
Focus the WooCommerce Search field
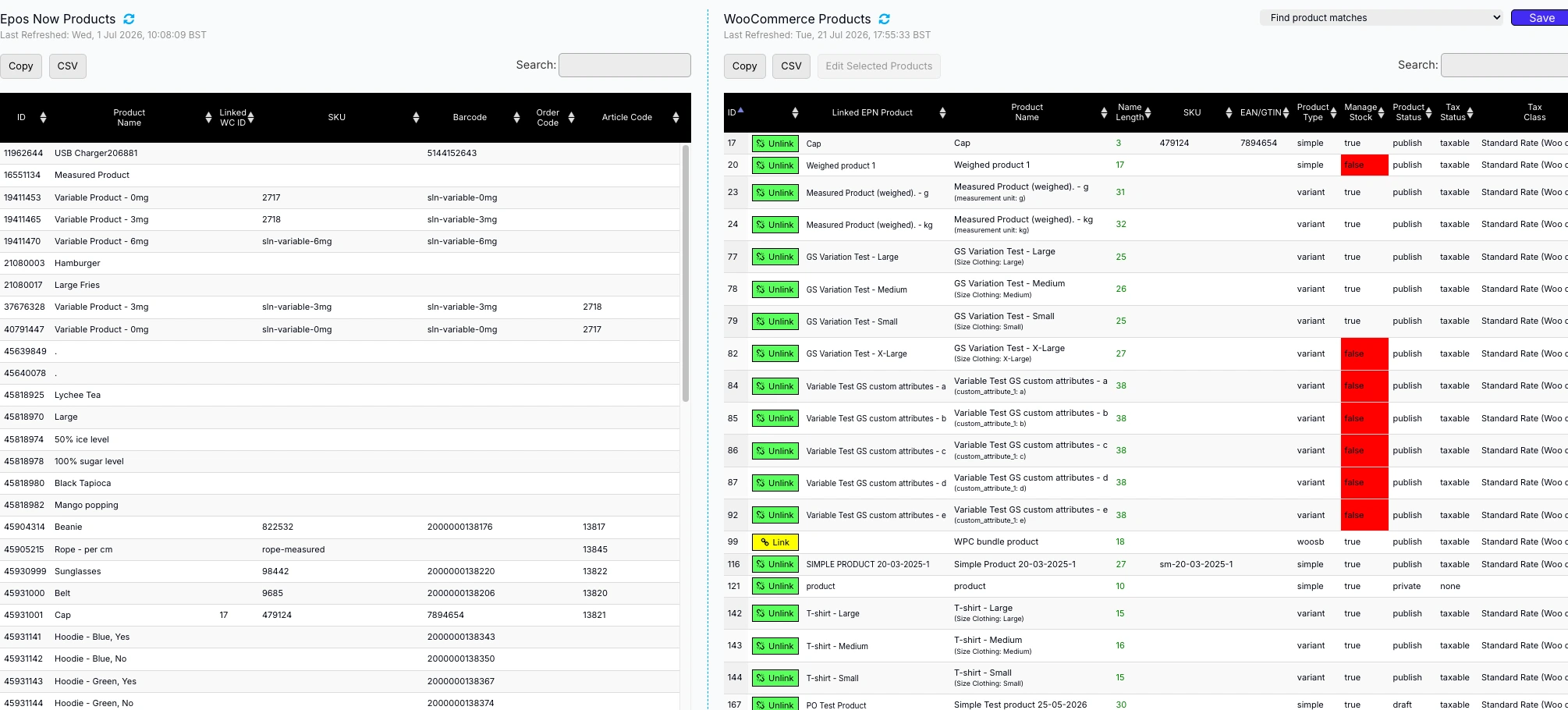tap(1504, 65)
